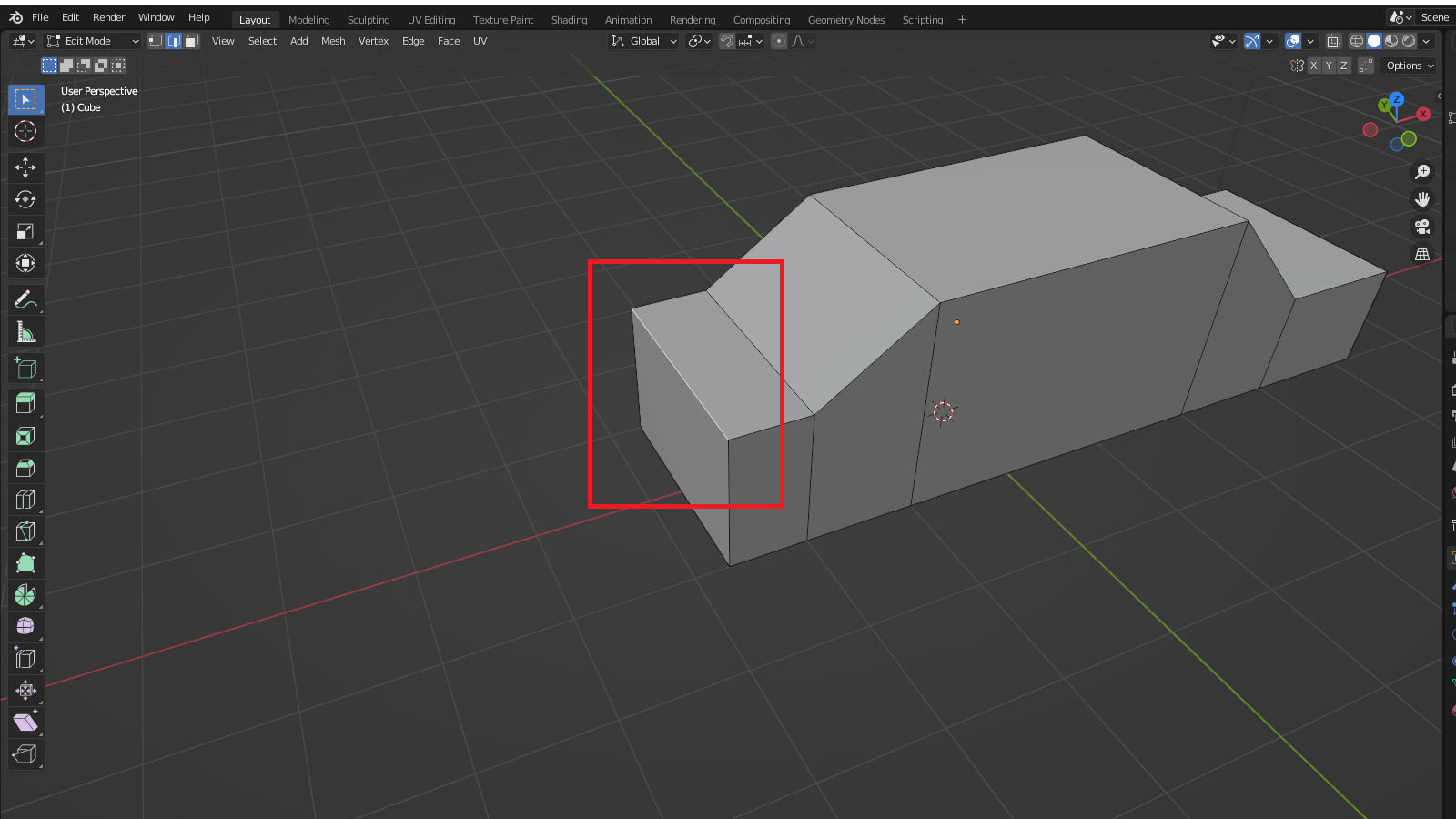Select the Annotate tool
This screenshot has width=1456, height=819.
[x=25, y=299]
